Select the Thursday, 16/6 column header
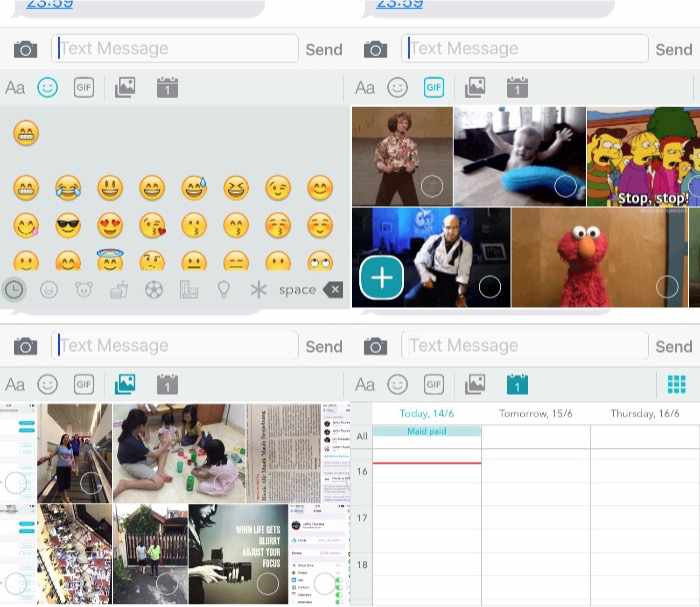The height and width of the screenshot is (607, 700). coord(645,413)
